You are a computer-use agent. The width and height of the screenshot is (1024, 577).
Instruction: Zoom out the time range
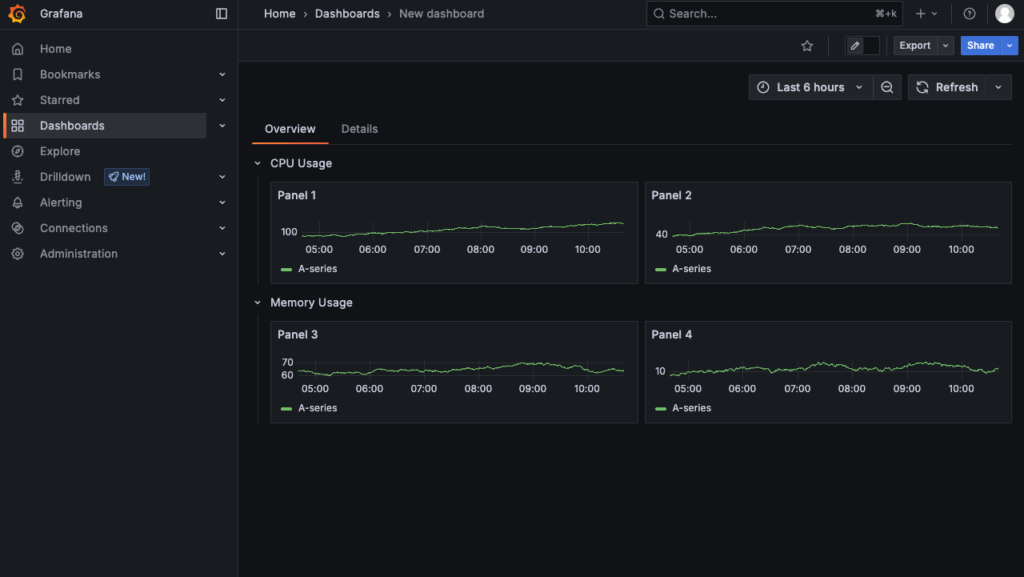click(x=887, y=88)
